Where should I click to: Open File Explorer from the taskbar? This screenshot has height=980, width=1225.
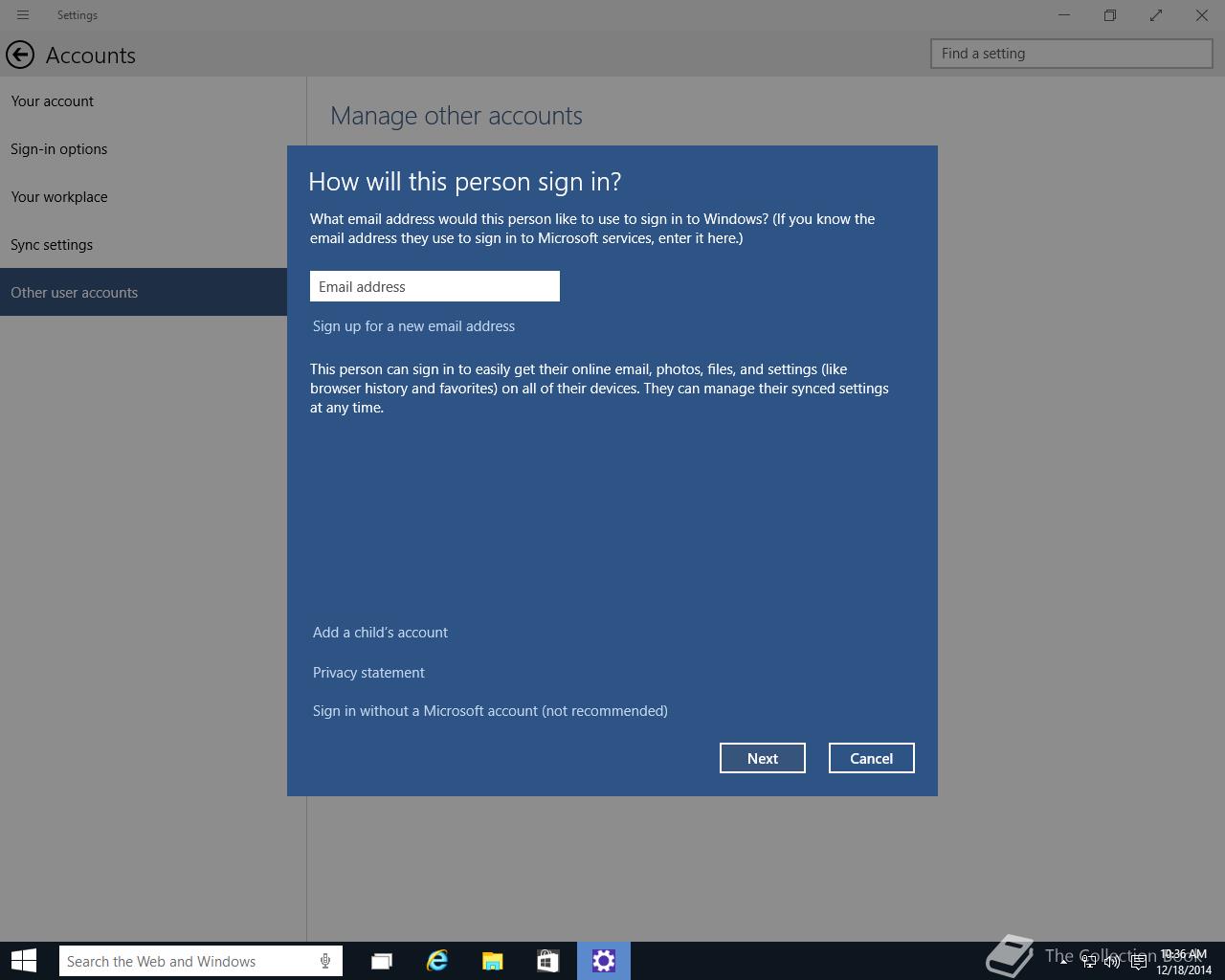click(493, 961)
